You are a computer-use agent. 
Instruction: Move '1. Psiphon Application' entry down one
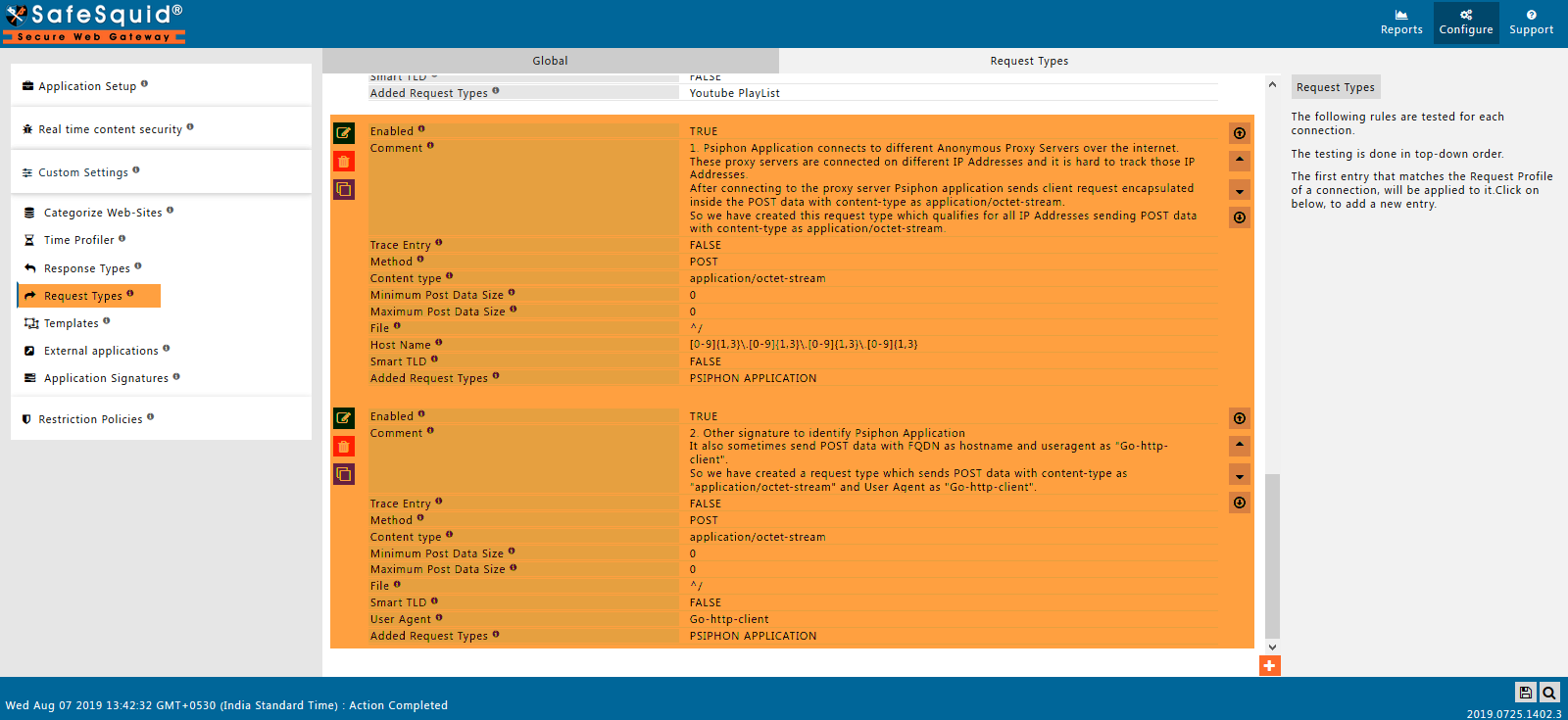pos(1240,190)
